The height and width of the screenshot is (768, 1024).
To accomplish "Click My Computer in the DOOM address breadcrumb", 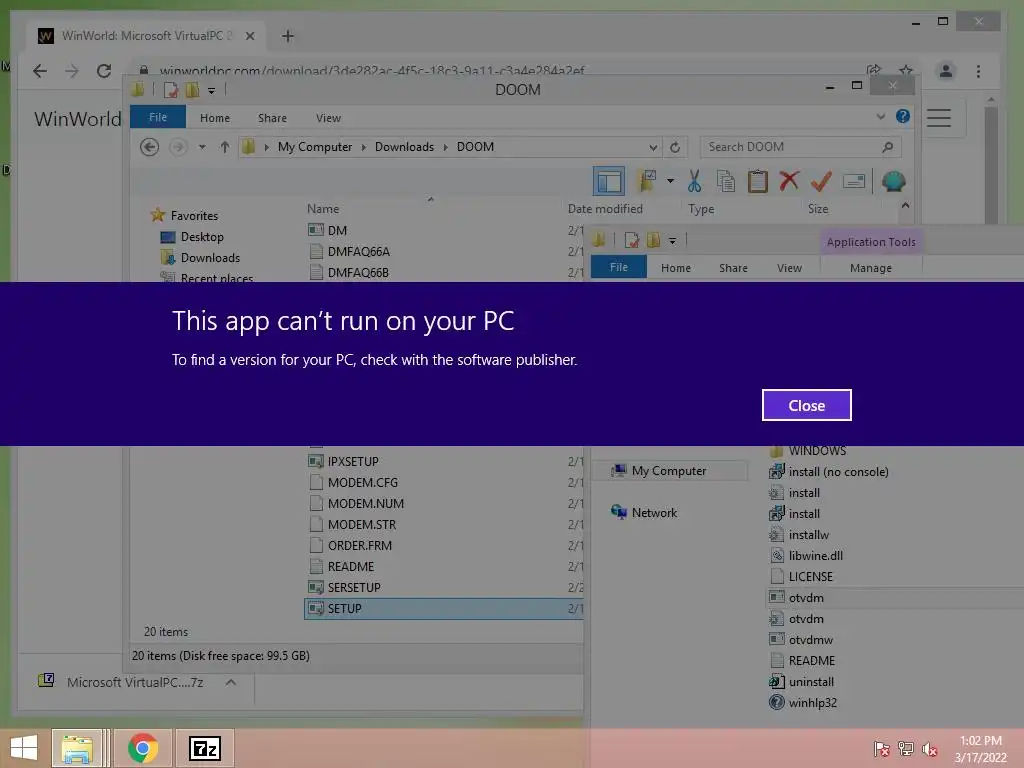I will click(x=315, y=147).
